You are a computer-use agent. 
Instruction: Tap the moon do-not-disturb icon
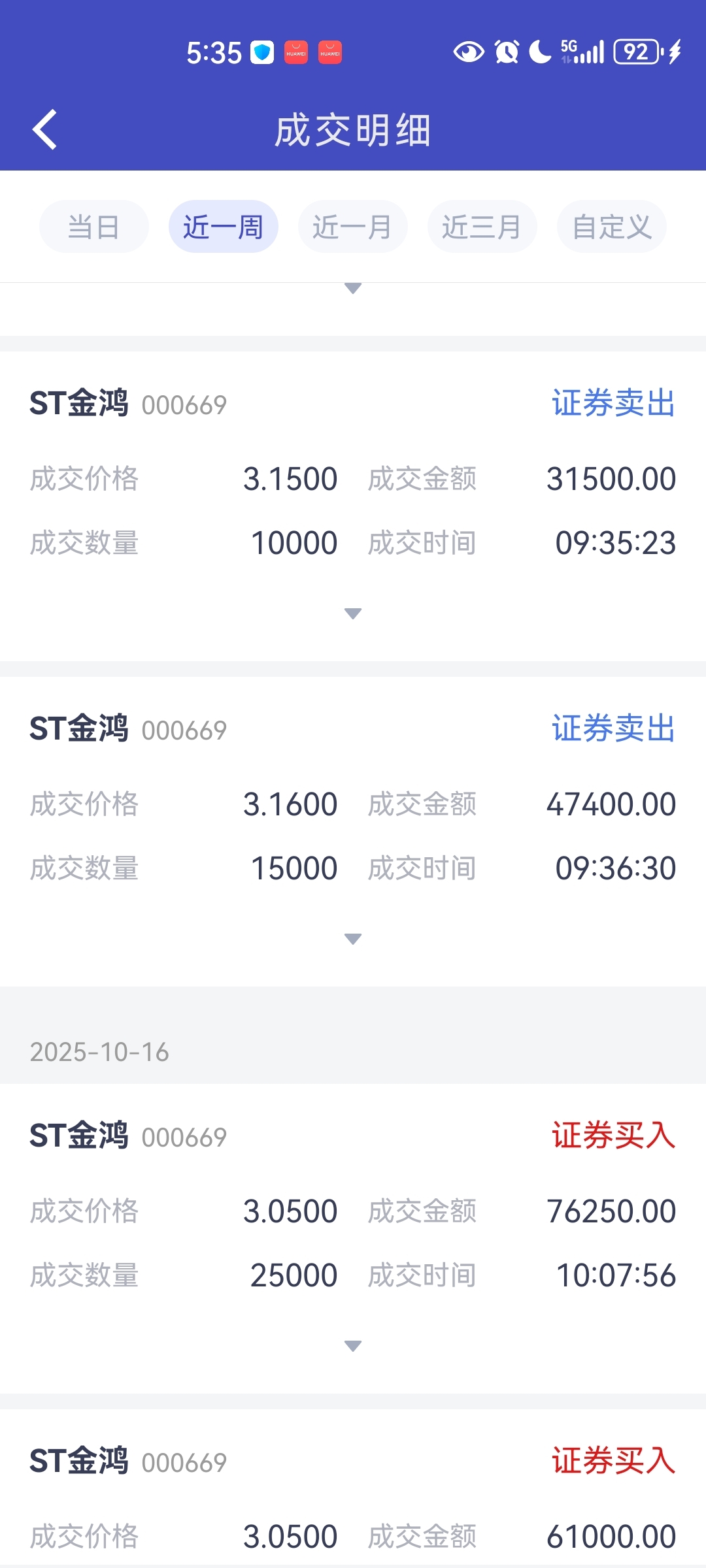pos(540,52)
